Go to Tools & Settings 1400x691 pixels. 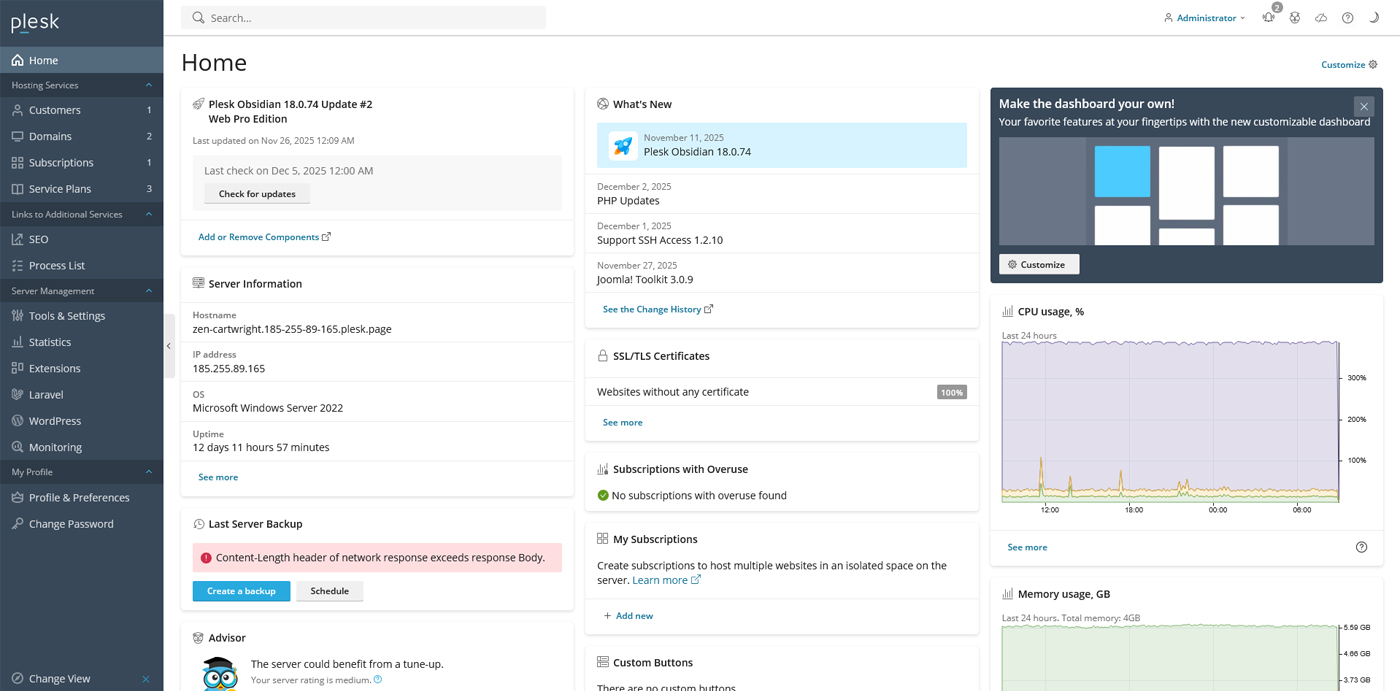(66, 316)
